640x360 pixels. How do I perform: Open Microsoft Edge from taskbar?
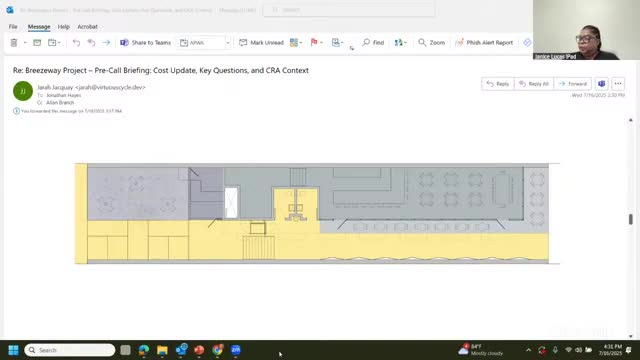coord(144,350)
